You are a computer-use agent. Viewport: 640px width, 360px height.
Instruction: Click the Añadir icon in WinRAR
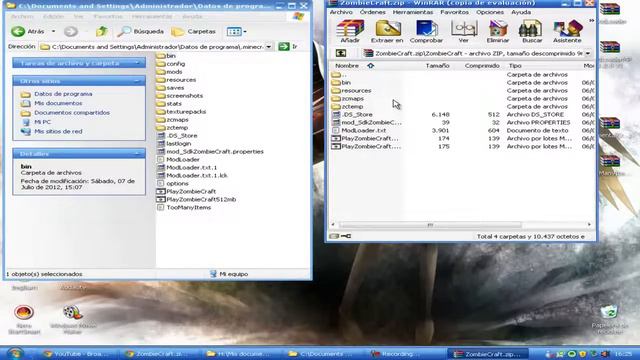click(x=350, y=31)
